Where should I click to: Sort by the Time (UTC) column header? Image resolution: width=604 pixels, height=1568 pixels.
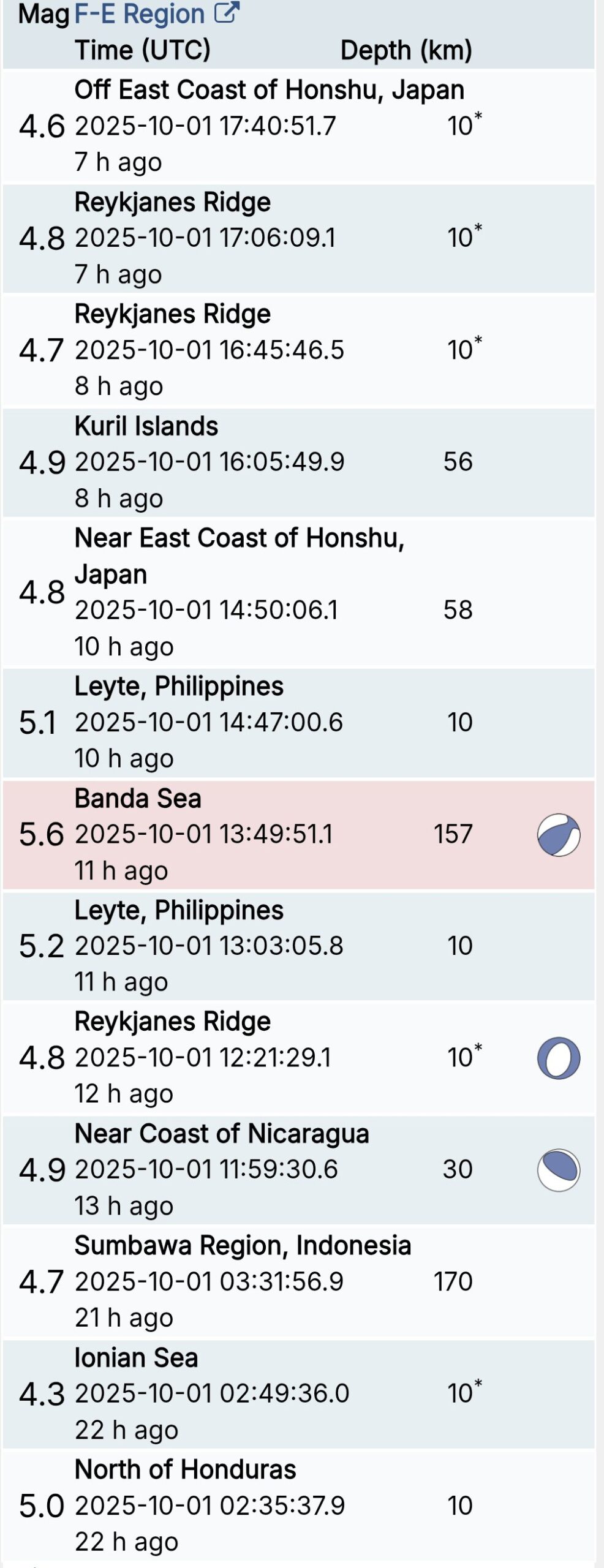(x=142, y=50)
